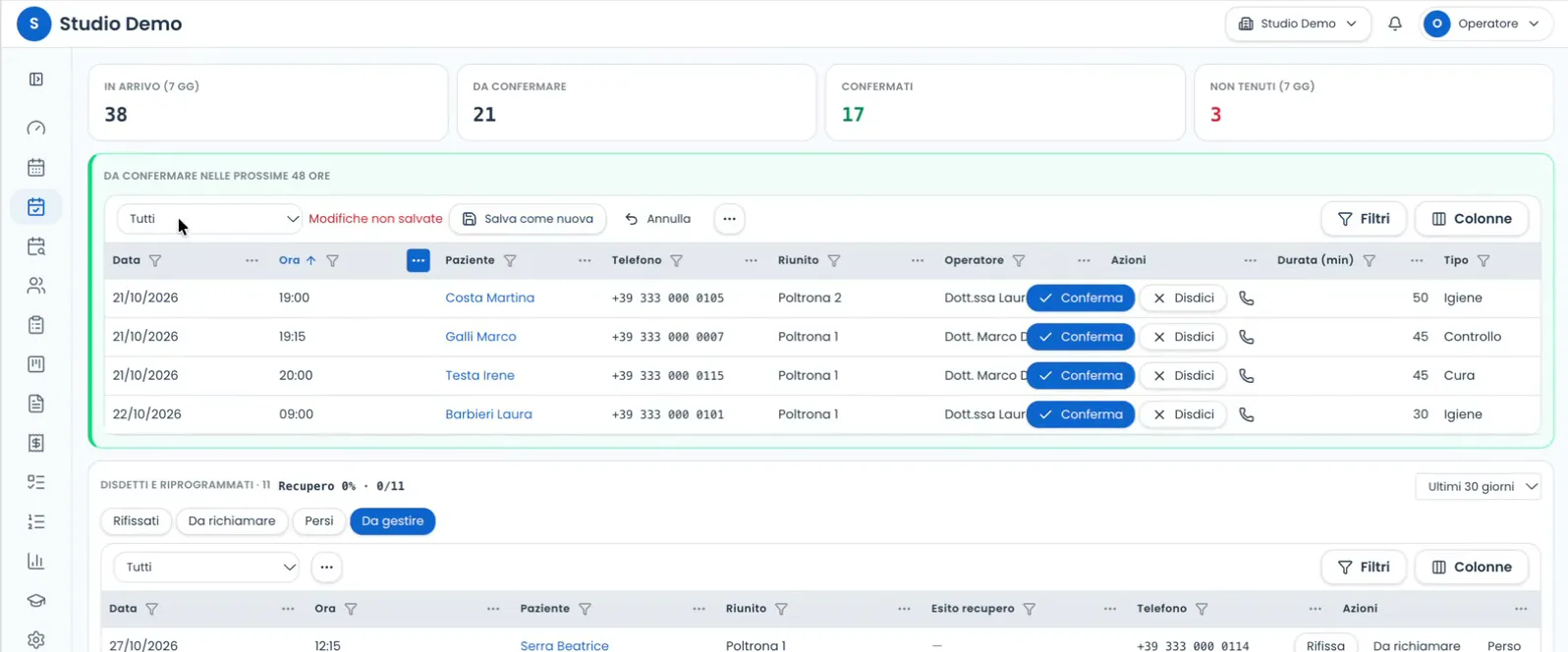The image size is (1568, 652).
Task: Expand the Studio Demo selector dropdown
Action: click(x=1297, y=24)
